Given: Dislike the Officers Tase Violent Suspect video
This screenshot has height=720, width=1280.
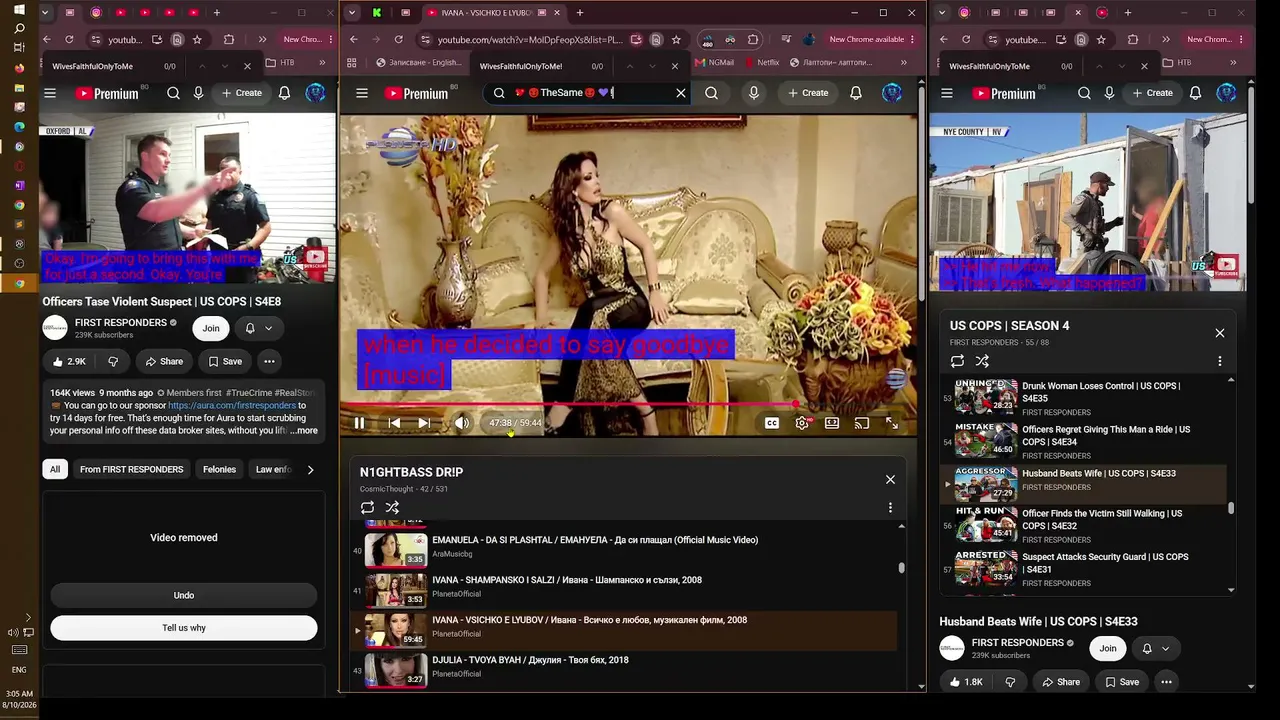Looking at the screenshot, I should 112,361.
